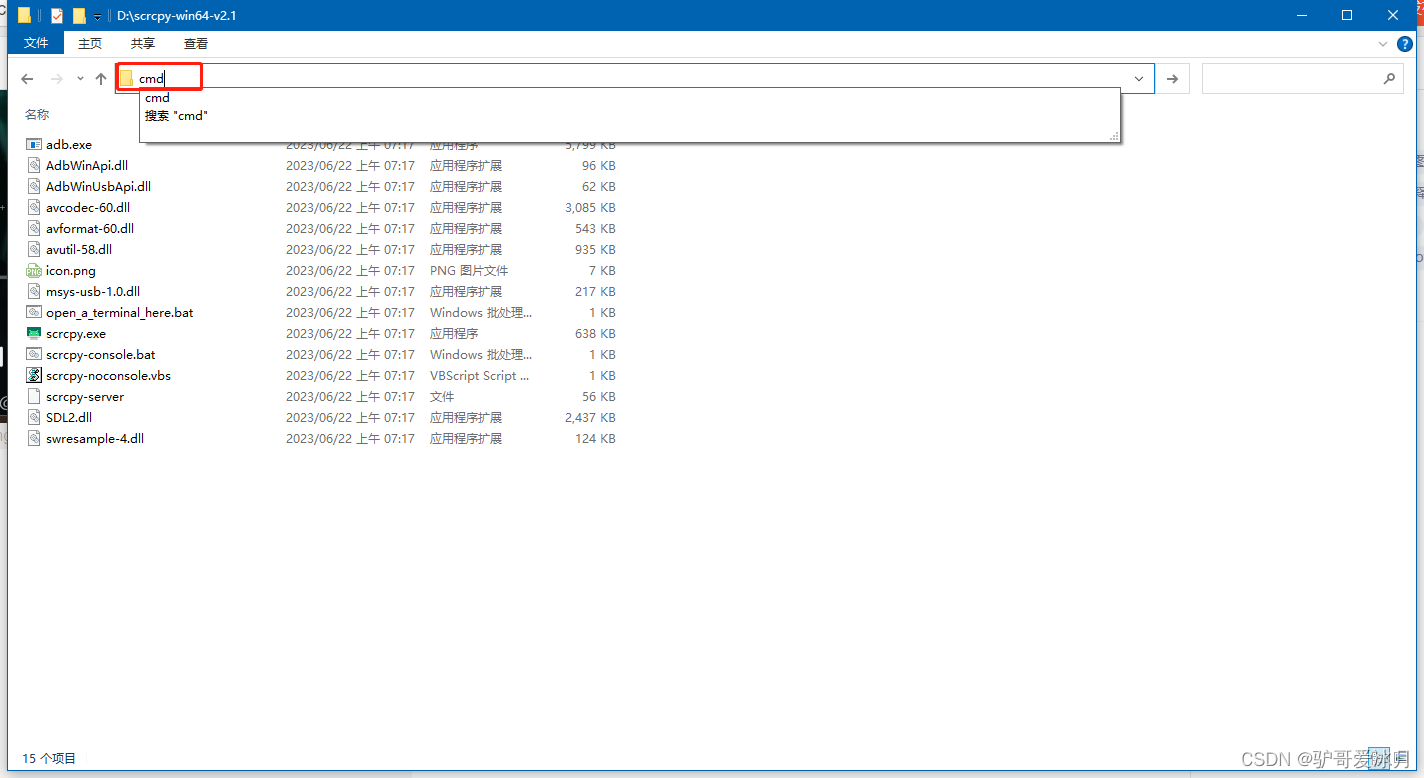Open the 文件 menu tab
Screen dimensions: 1424x778
(36, 43)
